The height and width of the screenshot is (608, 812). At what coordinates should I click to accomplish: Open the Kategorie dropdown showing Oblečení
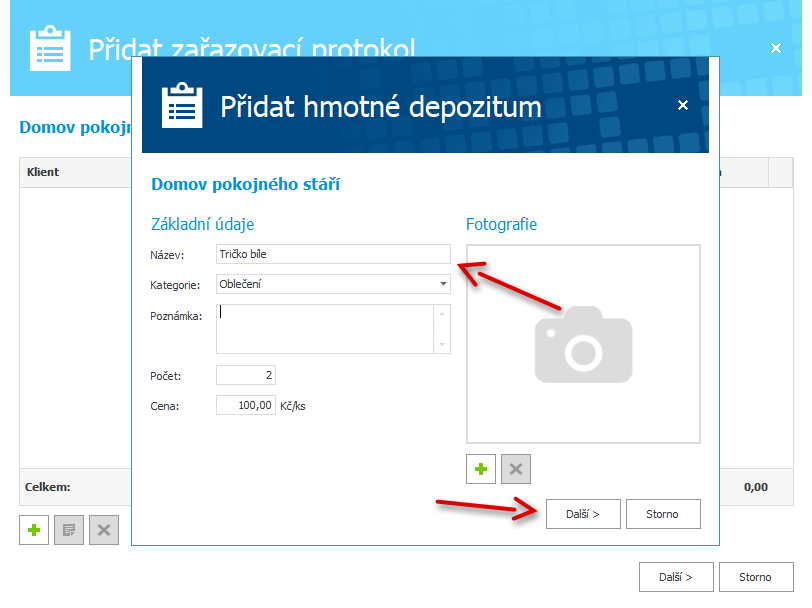pyautogui.click(x=333, y=284)
